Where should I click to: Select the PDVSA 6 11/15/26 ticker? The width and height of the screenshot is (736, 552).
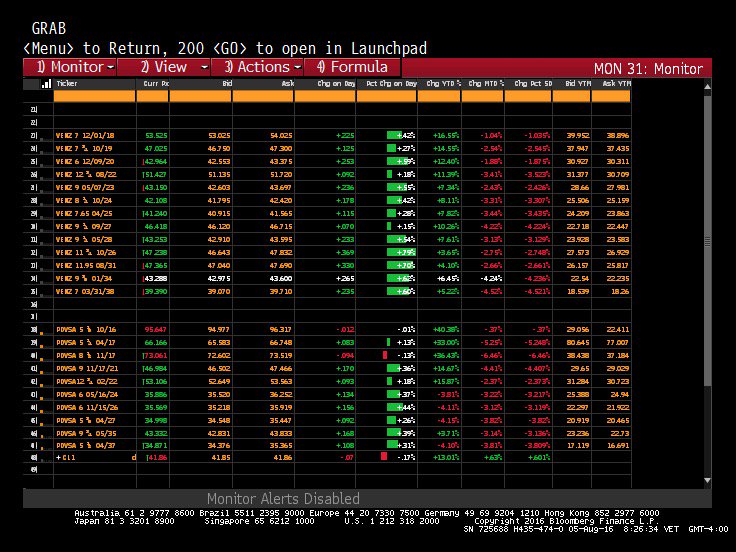click(87, 408)
